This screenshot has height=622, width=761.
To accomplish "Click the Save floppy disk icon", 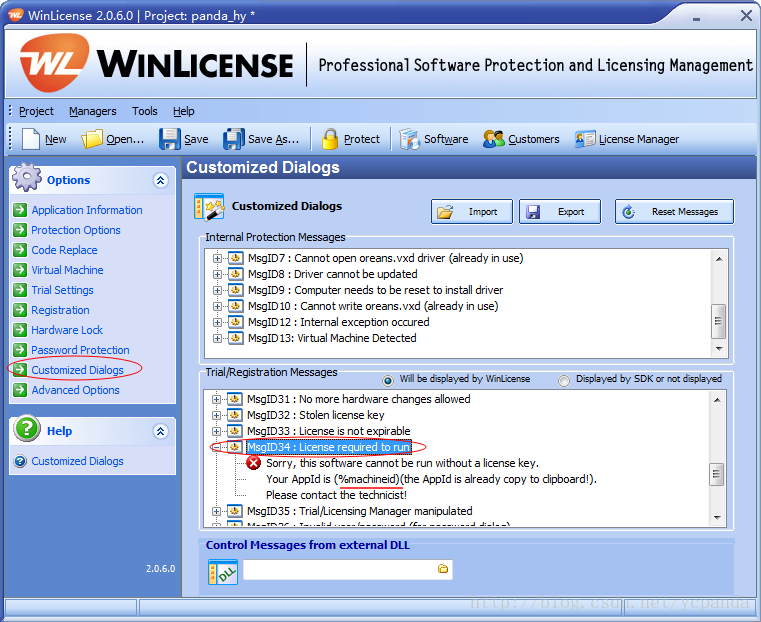I will 170,139.
